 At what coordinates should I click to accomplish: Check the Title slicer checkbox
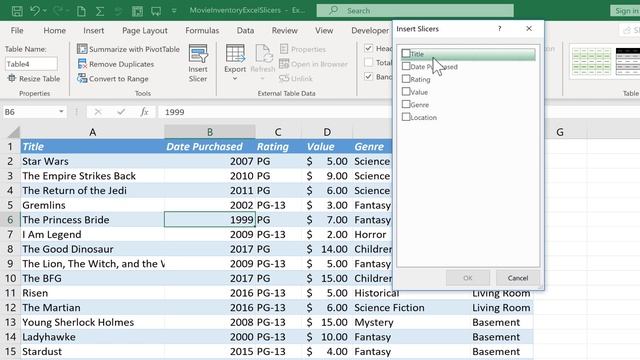click(406, 53)
